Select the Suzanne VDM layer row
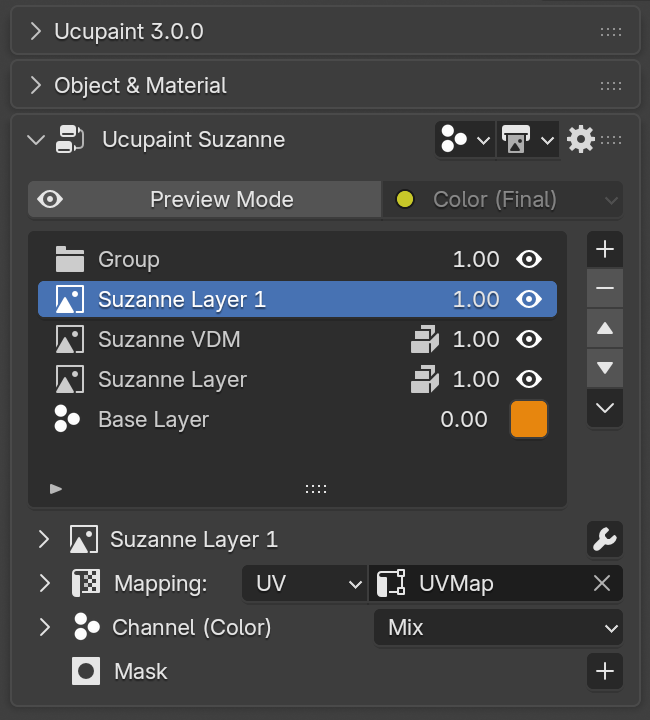 [297, 339]
